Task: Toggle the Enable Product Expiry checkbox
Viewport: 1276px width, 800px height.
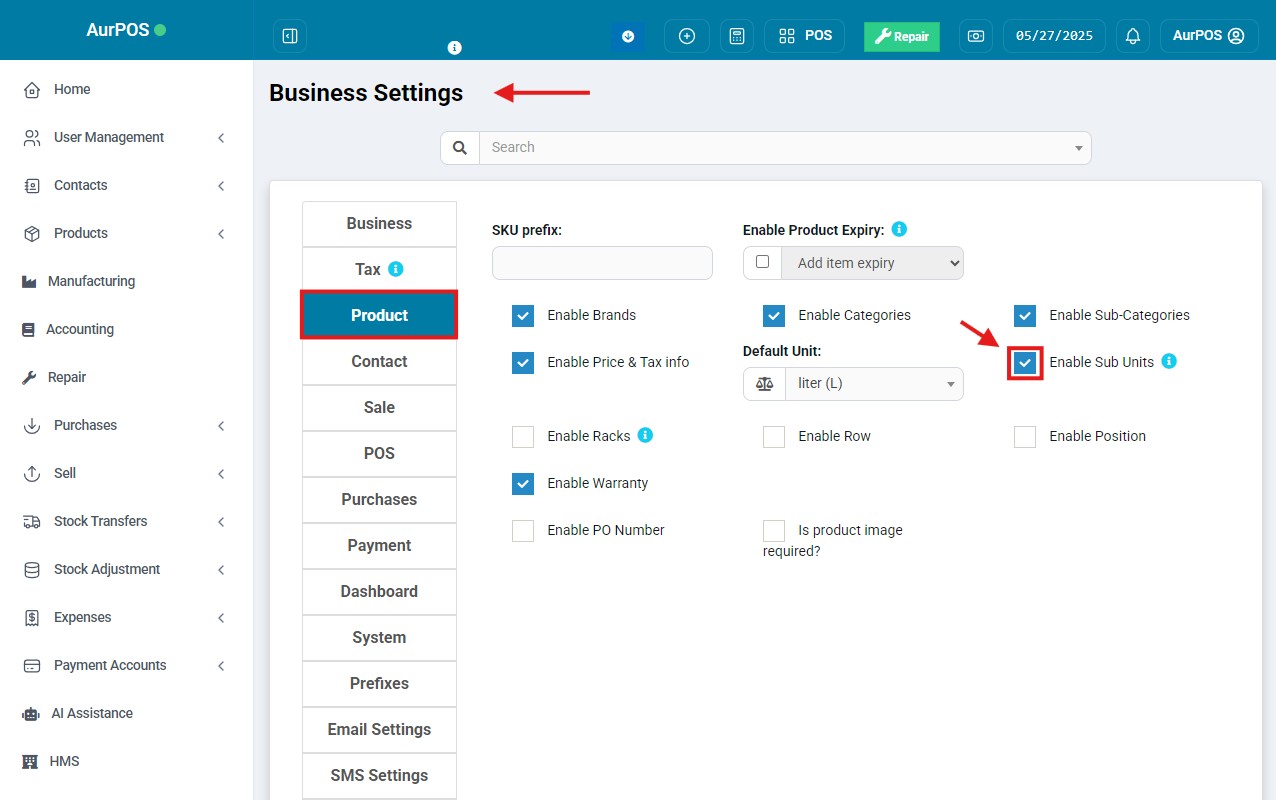Action: tap(763, 262)
